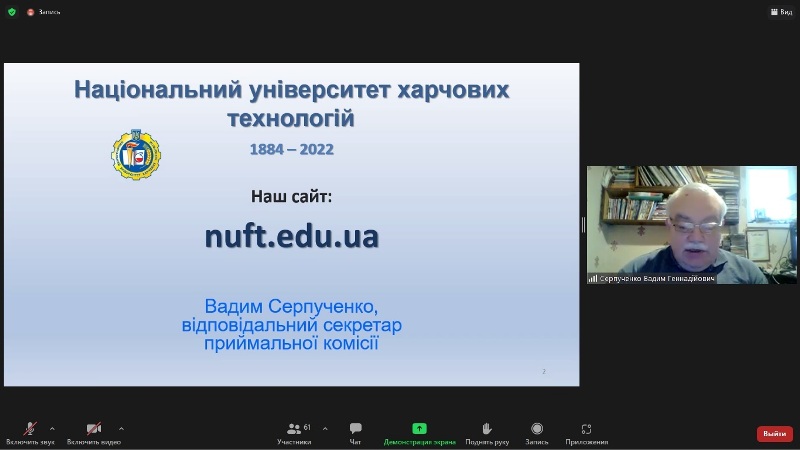The height and width of the screenshot is (450, 800).
Task: Select speaker video thumbnail of Серпученко
Action: tap(691, 224)
